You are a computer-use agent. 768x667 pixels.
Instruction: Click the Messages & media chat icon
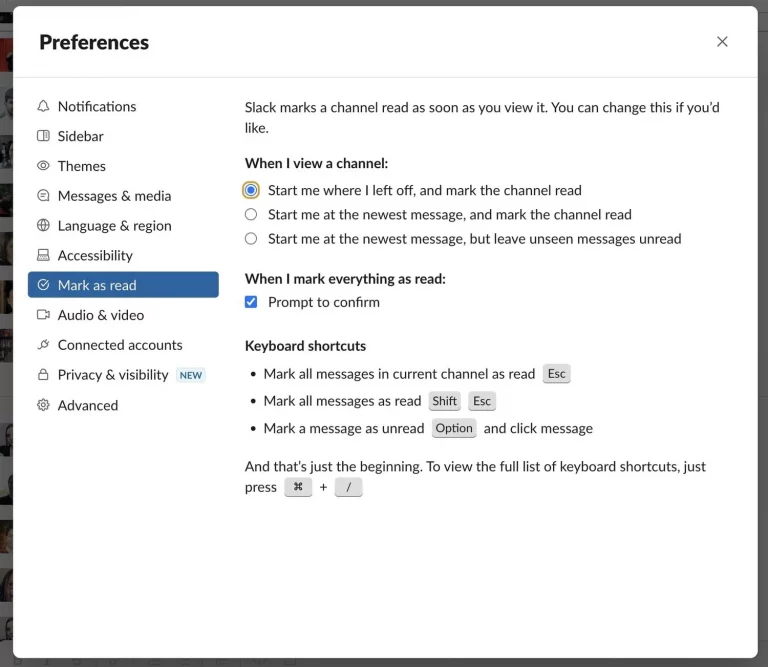(x=43, y=196)
